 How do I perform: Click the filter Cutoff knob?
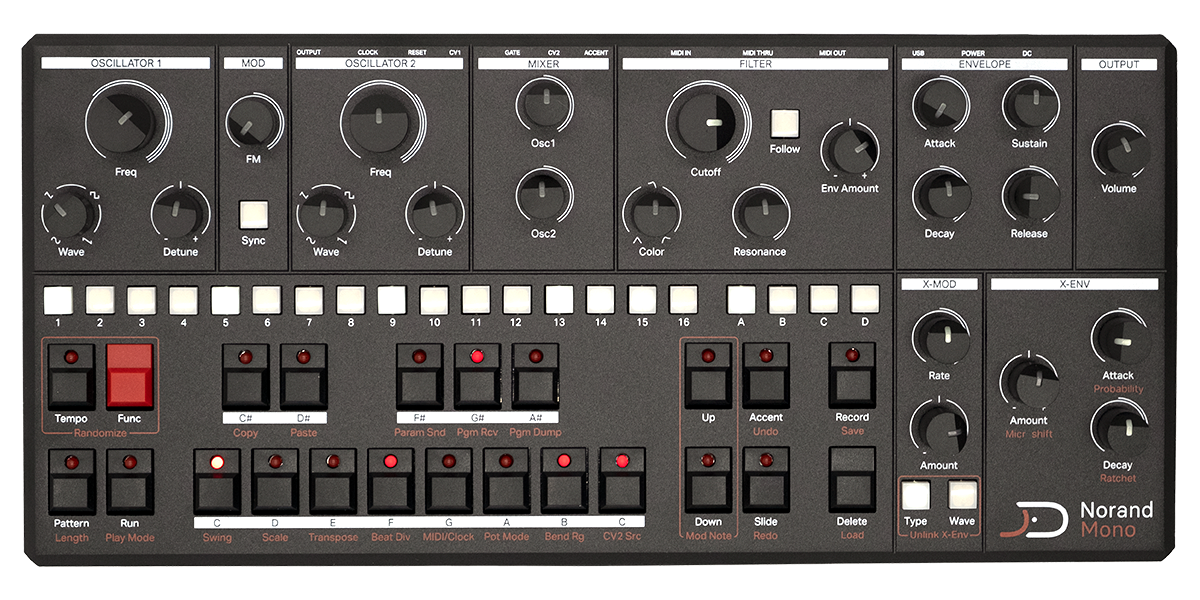pos(709,123)
